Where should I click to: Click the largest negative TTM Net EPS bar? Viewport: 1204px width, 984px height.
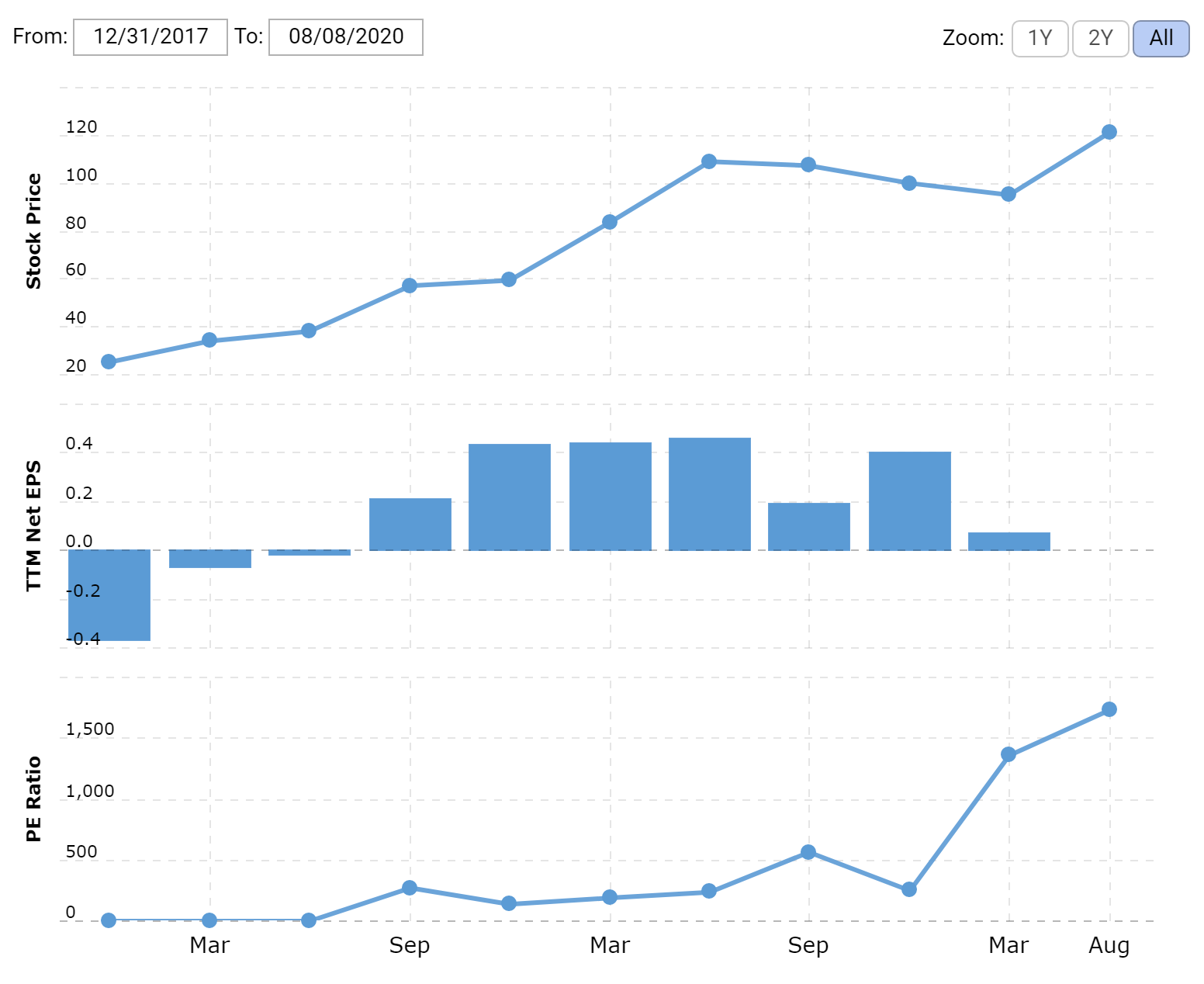[x=109, y=595]
